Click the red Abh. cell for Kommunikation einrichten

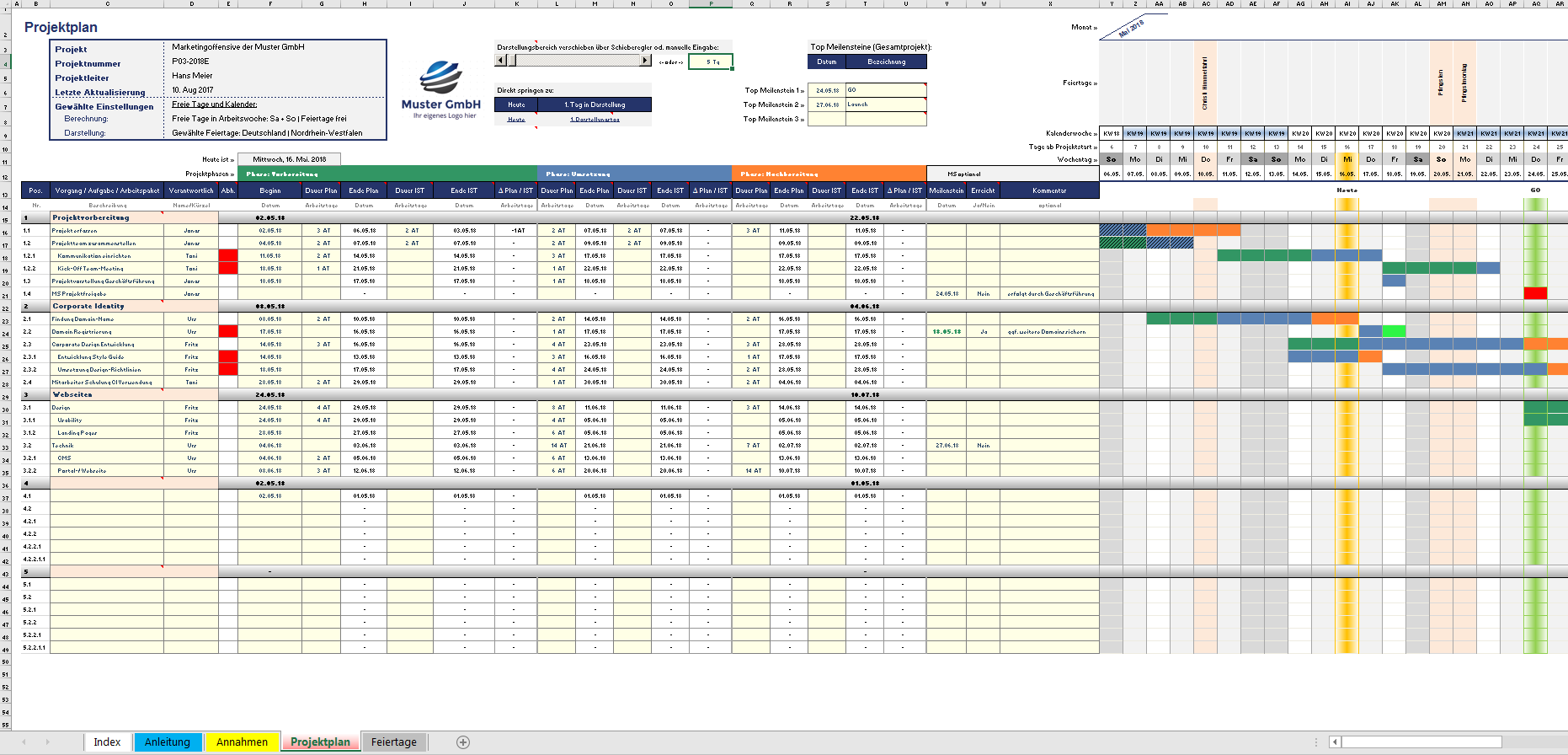[228, 255]
